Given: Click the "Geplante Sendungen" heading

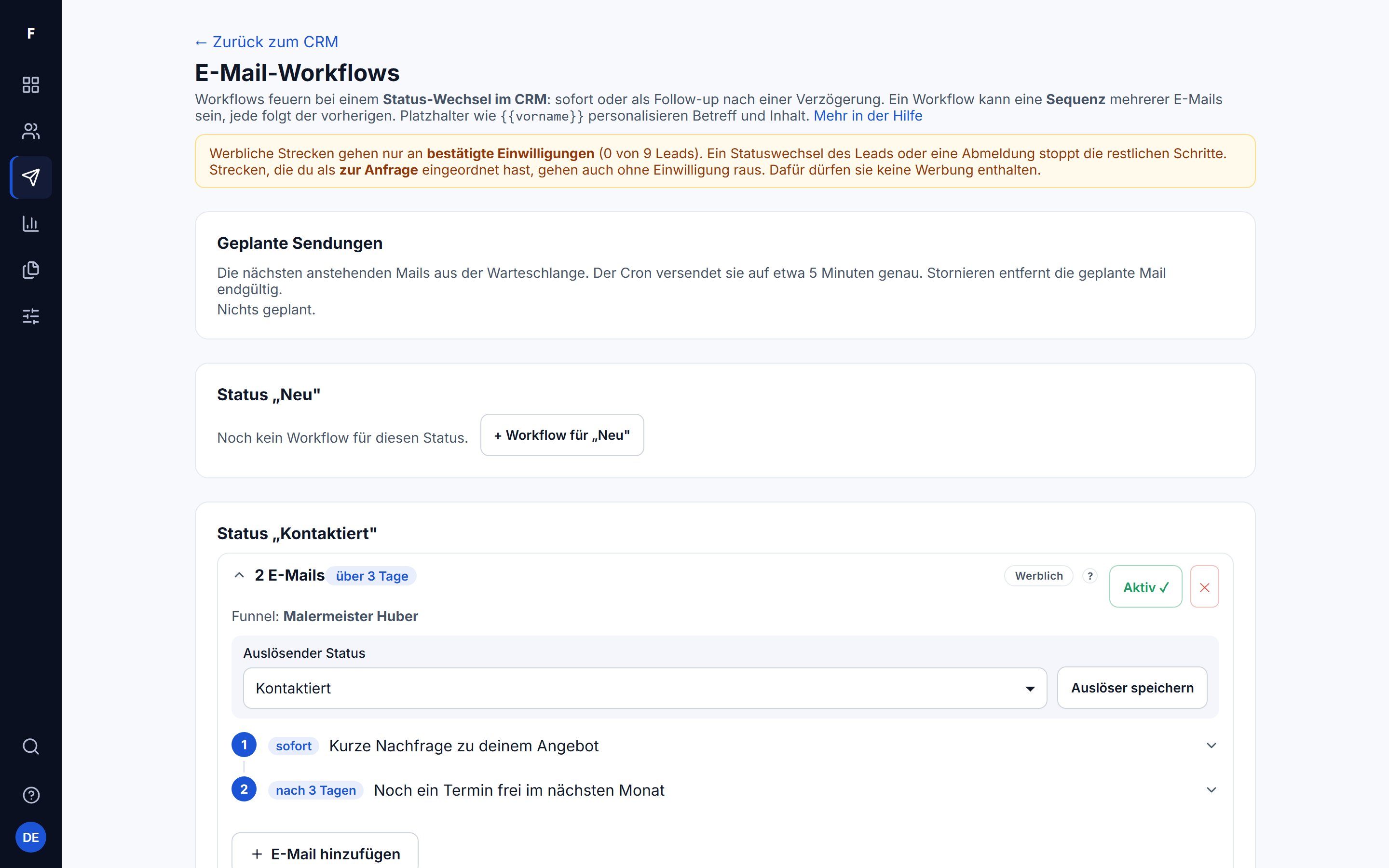Looking at the screenshot, I should (300, 244).
